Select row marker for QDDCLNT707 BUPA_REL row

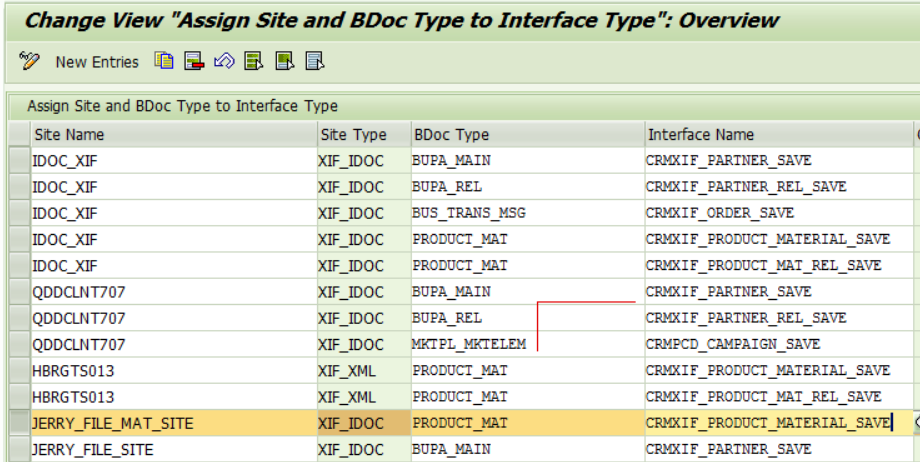point(19,318)
